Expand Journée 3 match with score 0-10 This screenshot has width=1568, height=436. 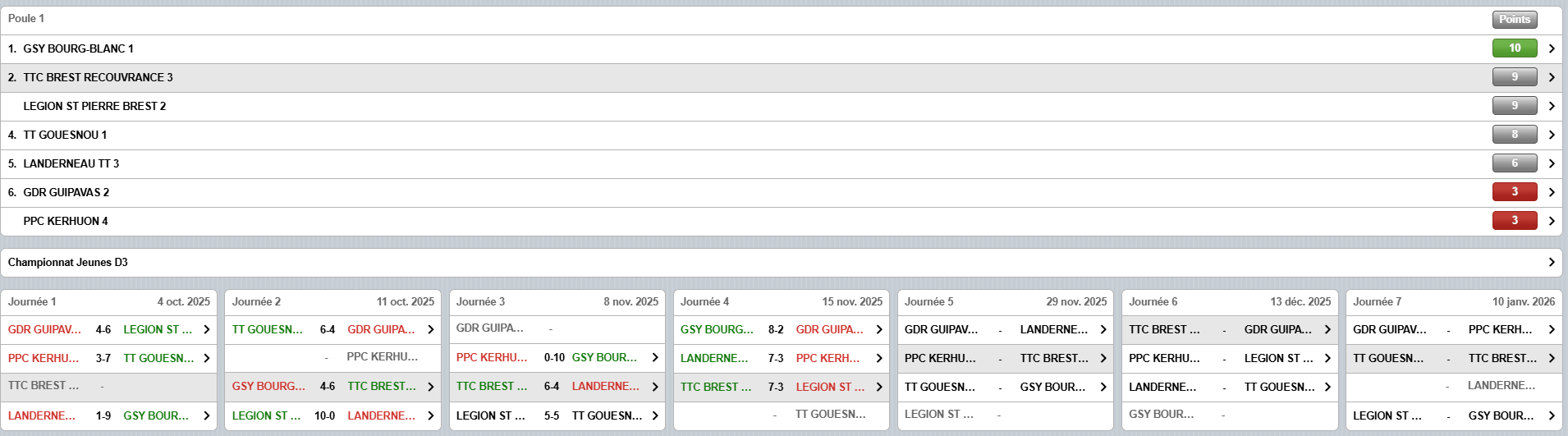pyautogui.click(x=557, y=358)
